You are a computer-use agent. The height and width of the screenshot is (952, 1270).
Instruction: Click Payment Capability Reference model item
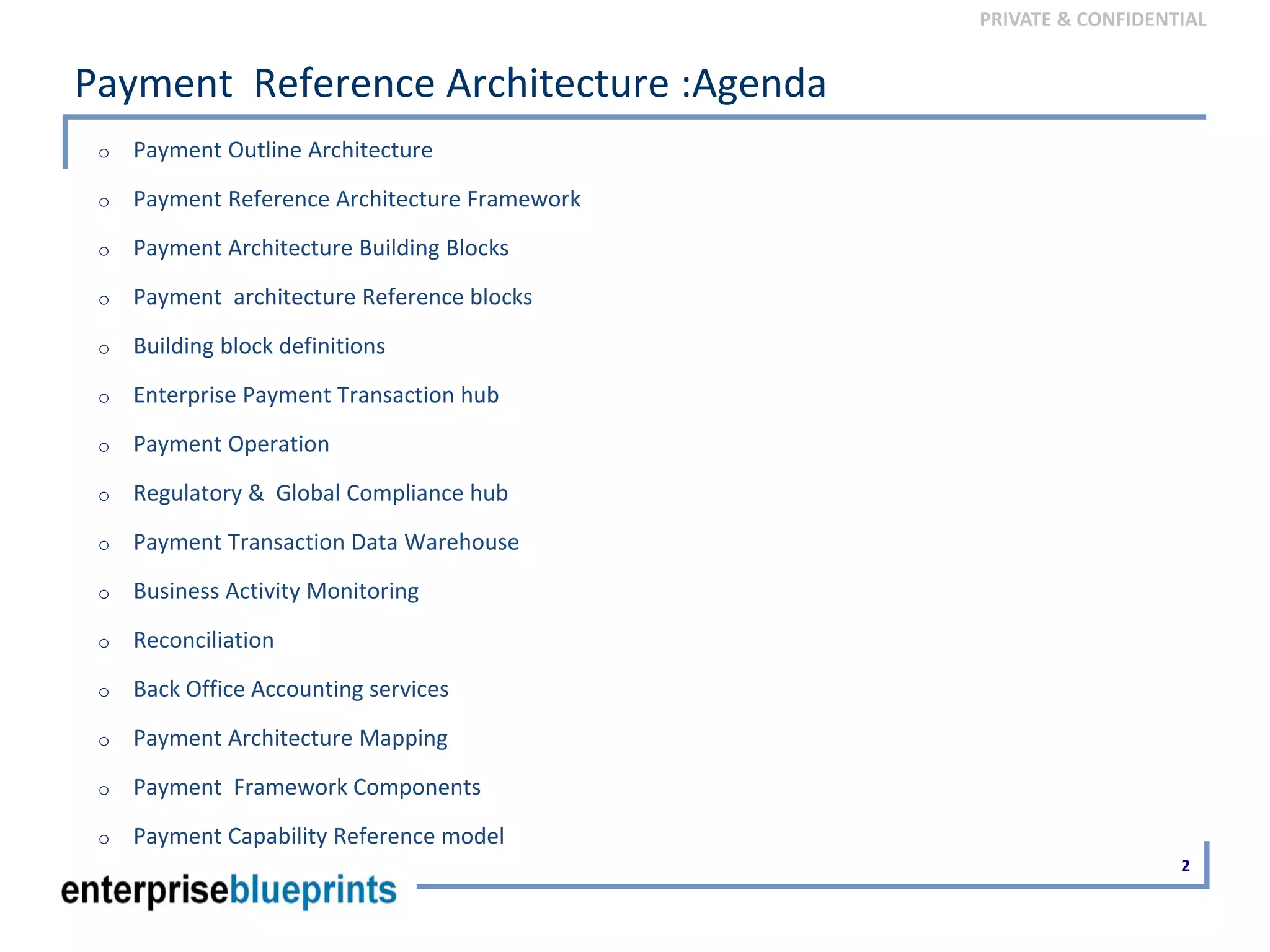pyautogui.click(x=319, y=836)
